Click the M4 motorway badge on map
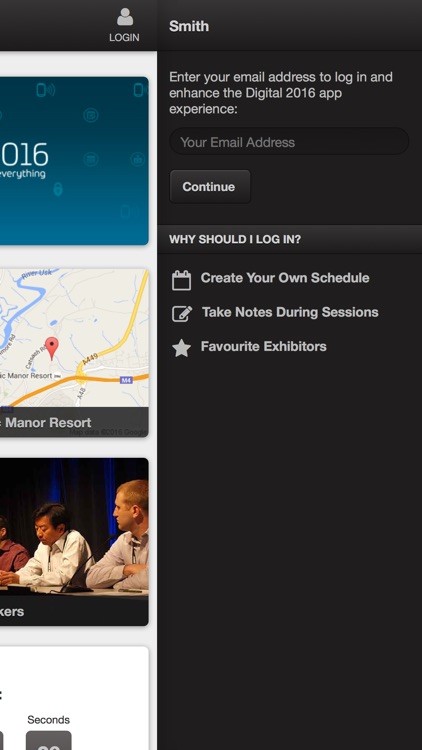The height and width of the screenshot is (750, 422). click(x=126, y=380)
